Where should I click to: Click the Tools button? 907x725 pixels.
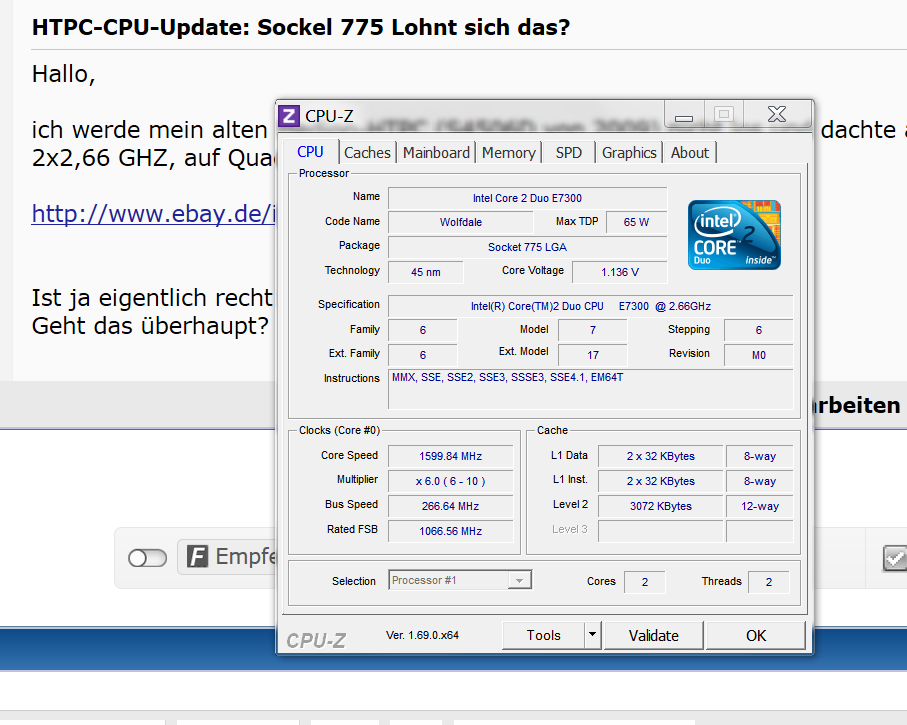click(543, 635)
